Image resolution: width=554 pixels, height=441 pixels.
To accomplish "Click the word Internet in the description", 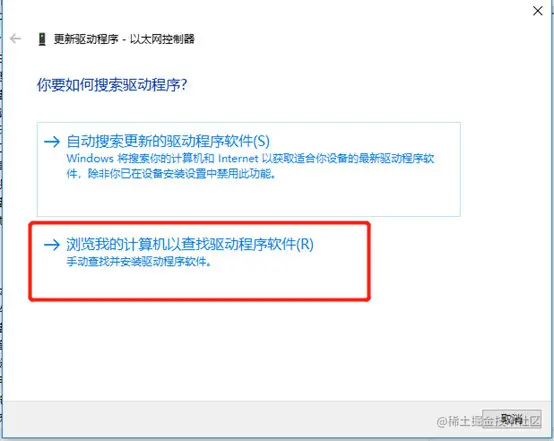I will (x=238, y=158).
